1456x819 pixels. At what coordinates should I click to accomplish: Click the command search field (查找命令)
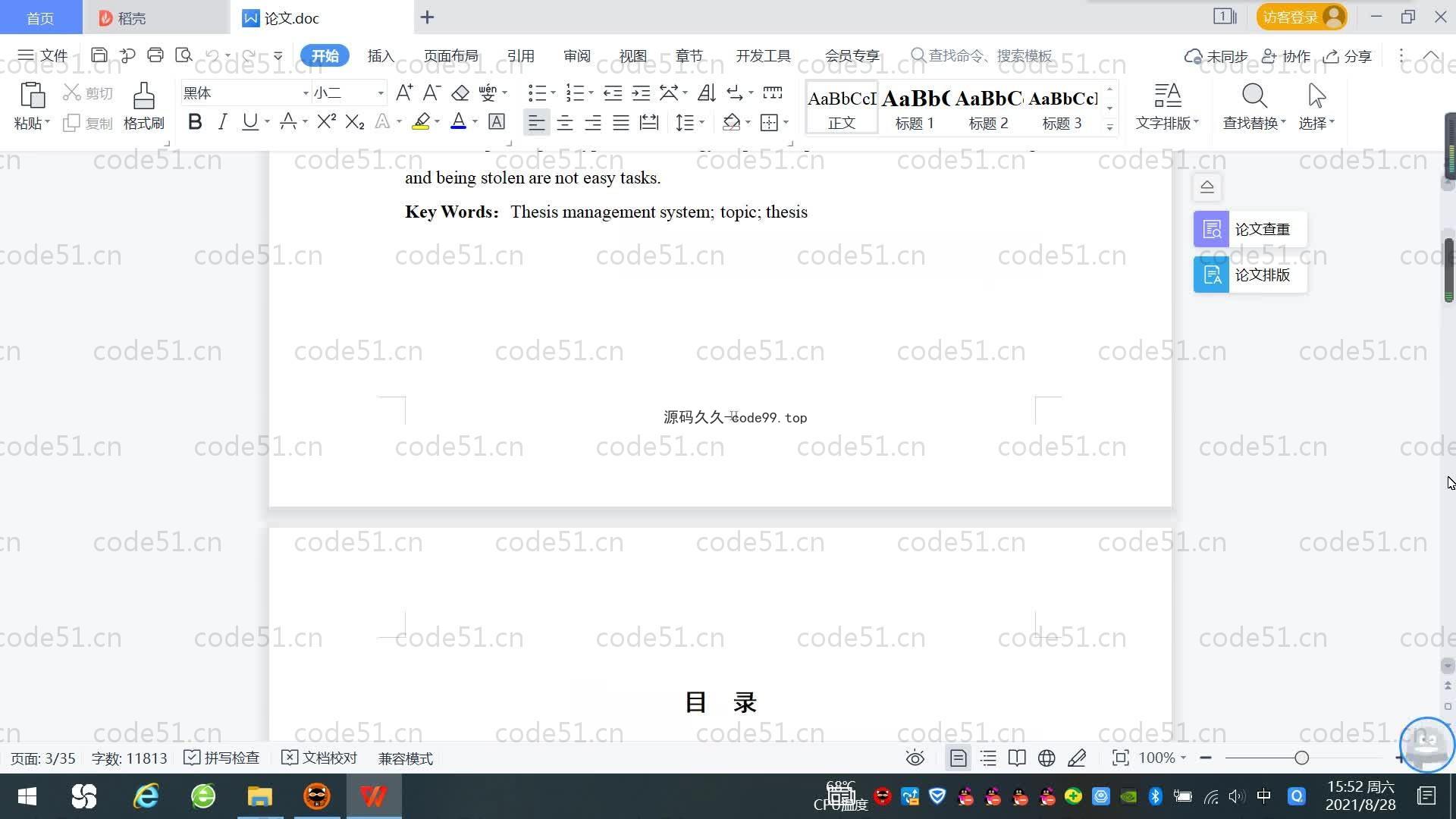click(x=984, y=56)
